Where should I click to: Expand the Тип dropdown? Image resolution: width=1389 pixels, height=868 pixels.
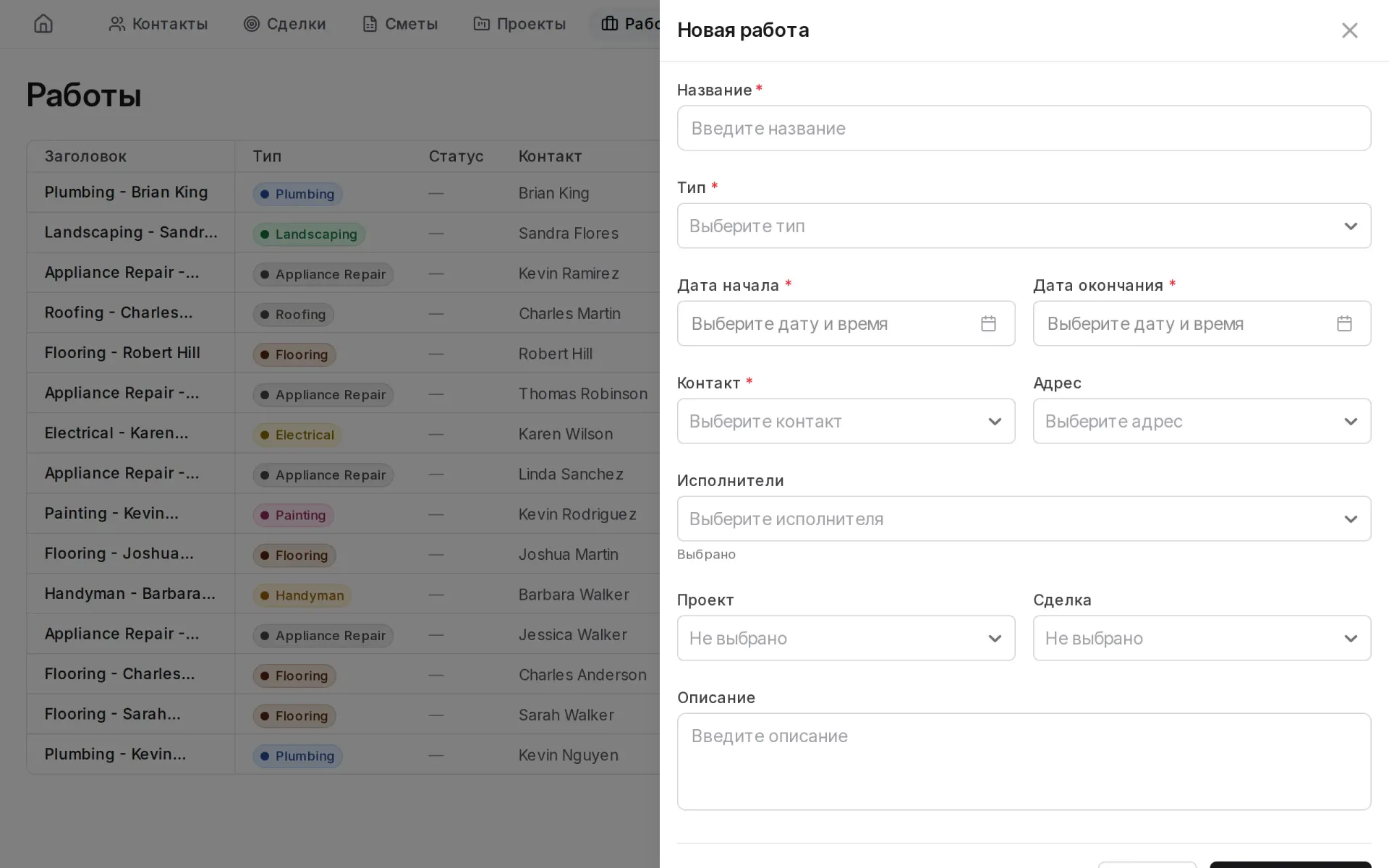[1024, 226]
